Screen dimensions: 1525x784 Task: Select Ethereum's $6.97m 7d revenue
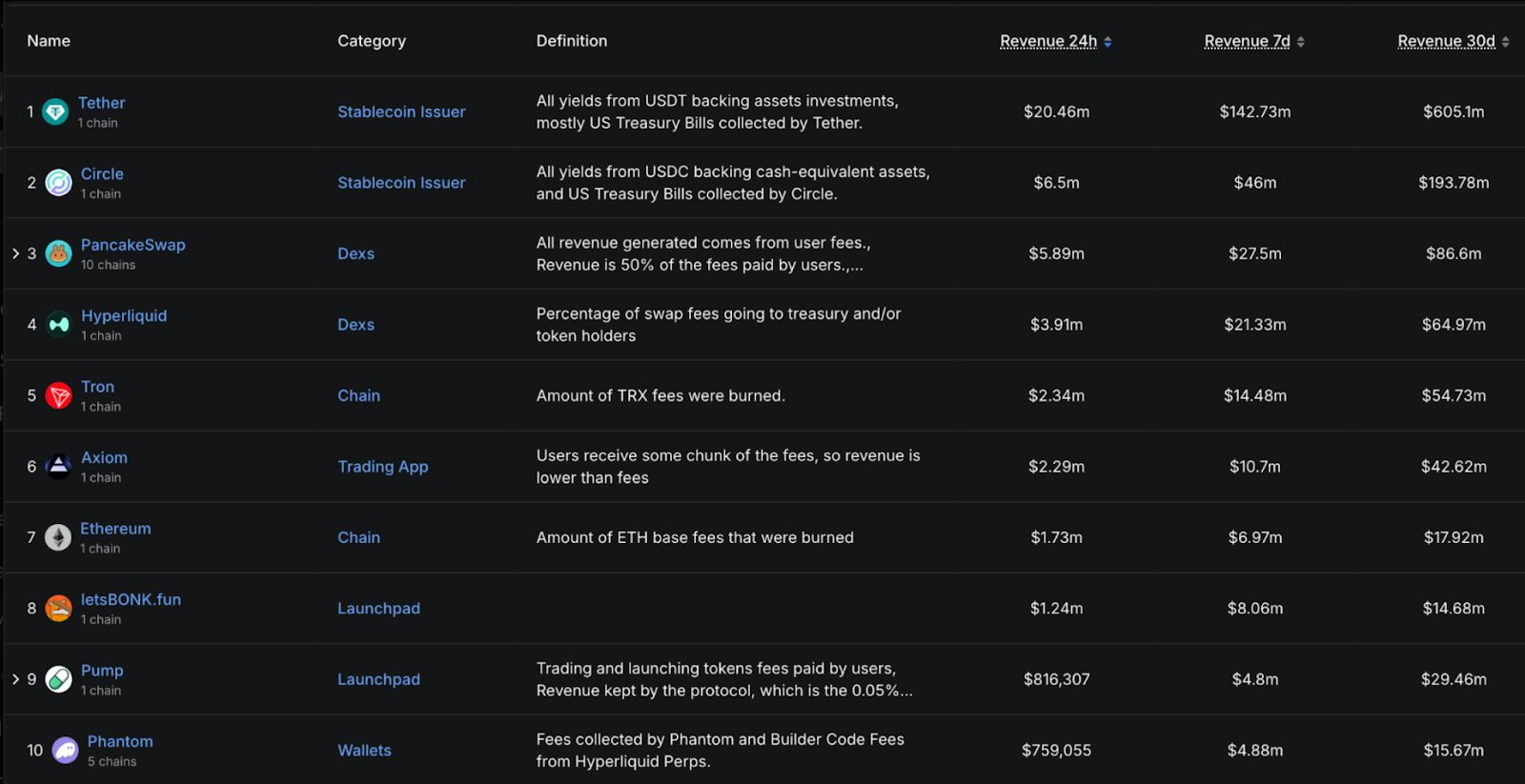pyautogui.click(x=1255, y=537)
